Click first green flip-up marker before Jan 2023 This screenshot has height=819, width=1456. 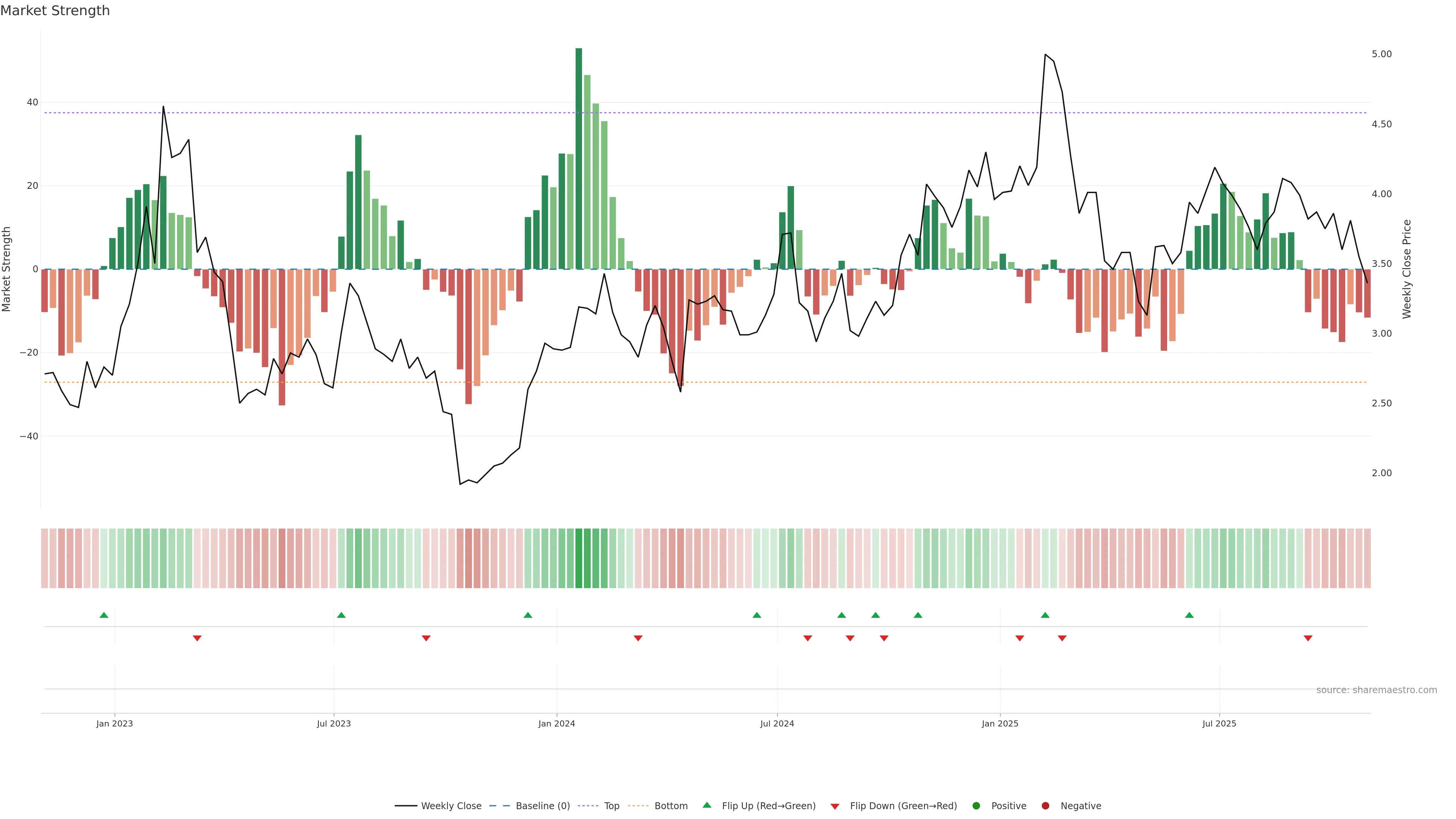[104, 615]
